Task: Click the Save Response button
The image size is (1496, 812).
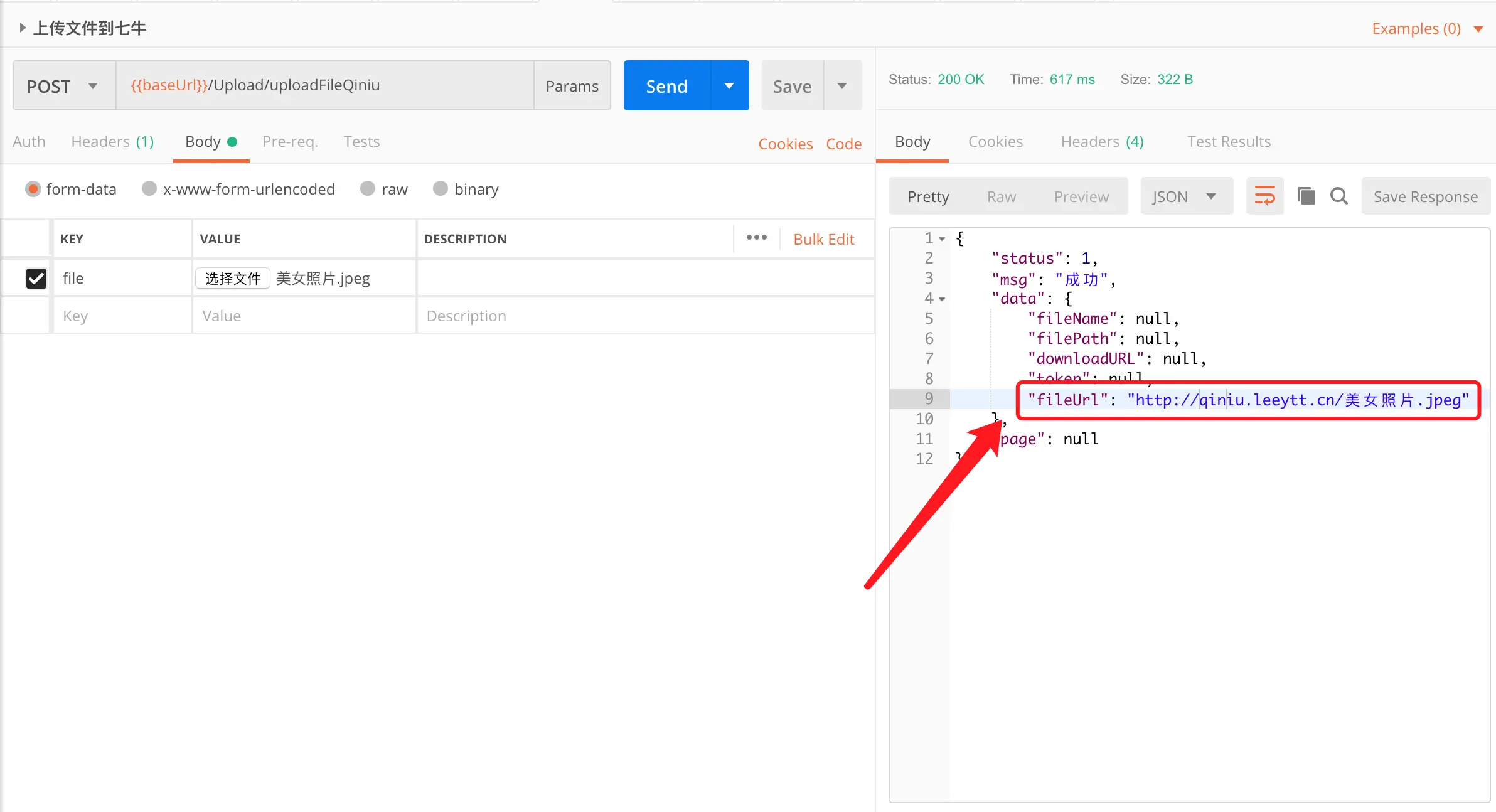Action: click(1425, 196)
